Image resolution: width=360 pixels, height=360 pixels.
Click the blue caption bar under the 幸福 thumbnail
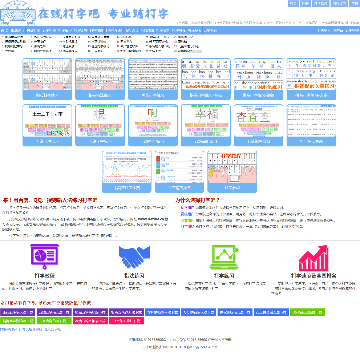tap(206, 141)
